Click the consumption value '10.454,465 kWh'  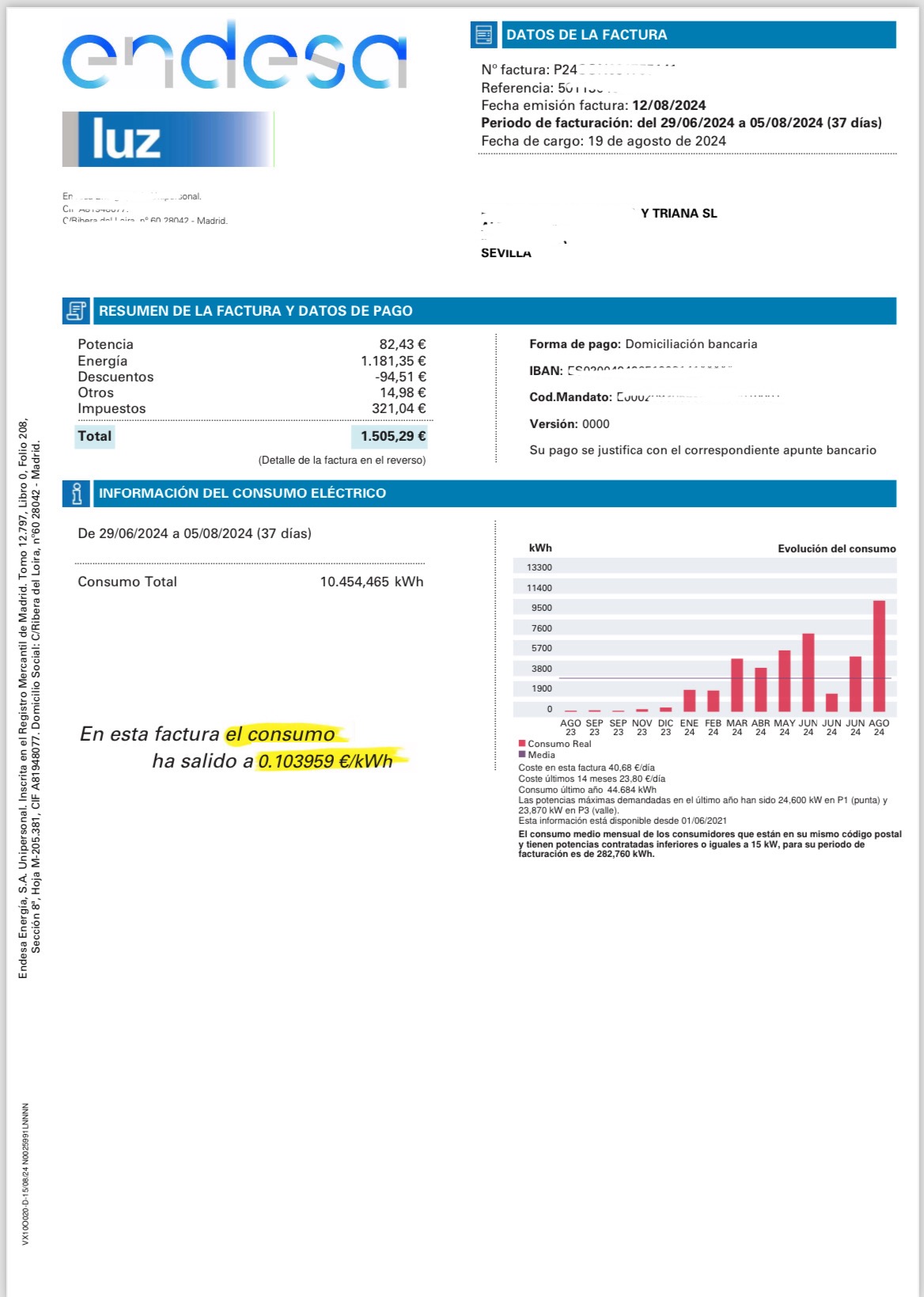coord(372,582)
